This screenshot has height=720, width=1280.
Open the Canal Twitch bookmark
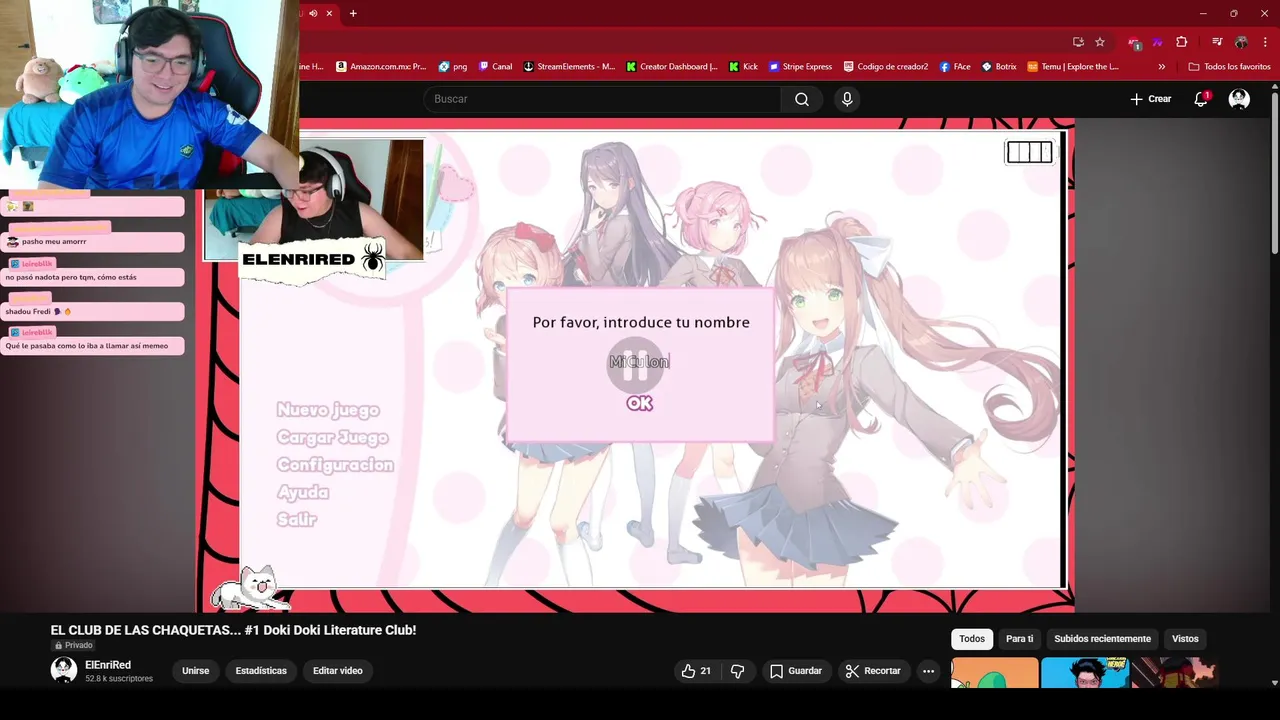point(496,67)
